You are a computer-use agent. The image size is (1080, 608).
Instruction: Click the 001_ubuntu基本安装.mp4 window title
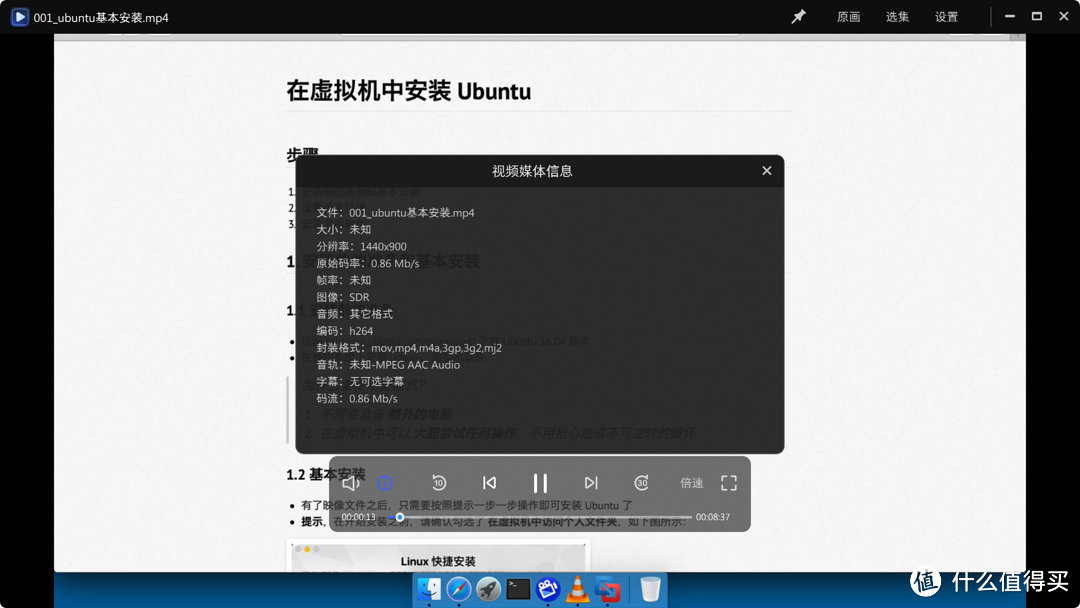point(101,18)
